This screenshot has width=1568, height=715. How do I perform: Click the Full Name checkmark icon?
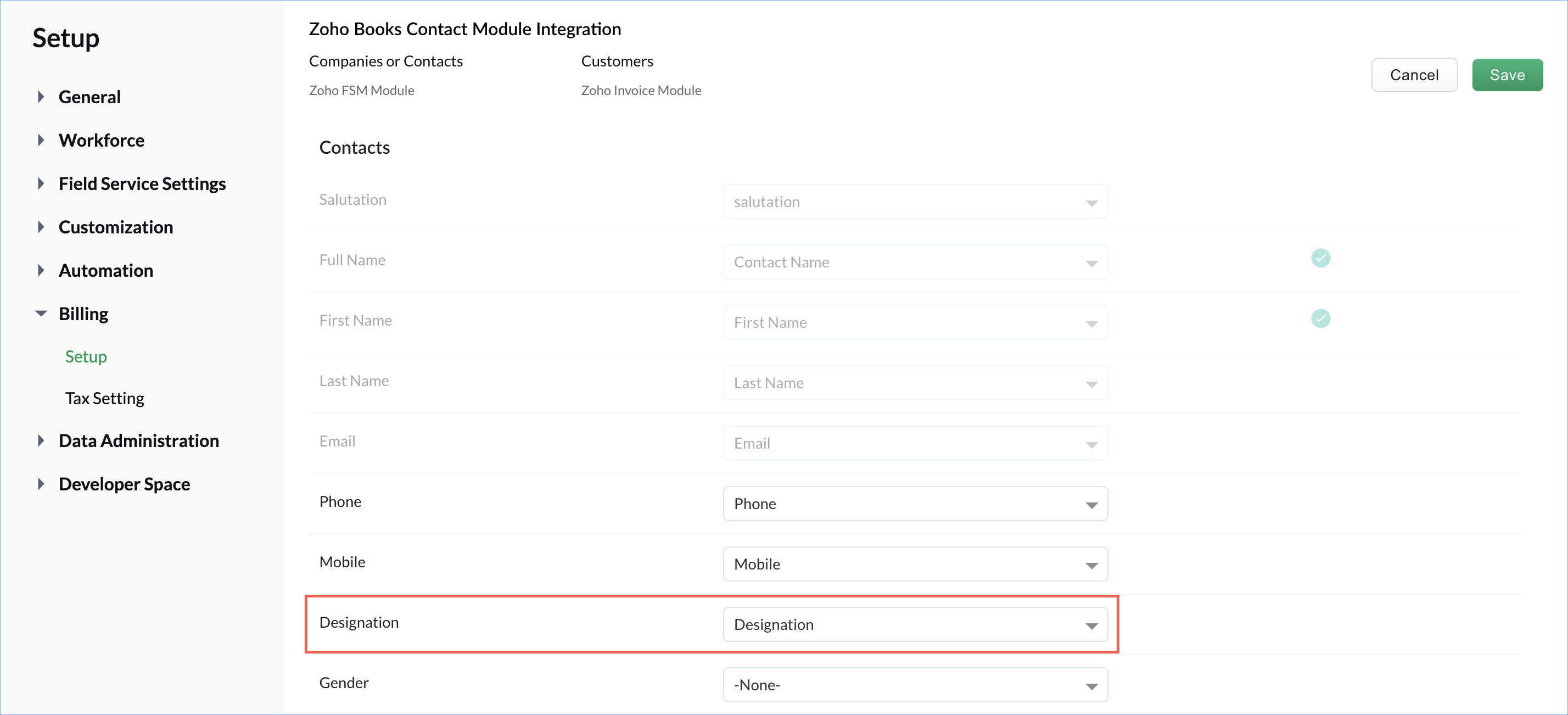tap(1320, 258)
